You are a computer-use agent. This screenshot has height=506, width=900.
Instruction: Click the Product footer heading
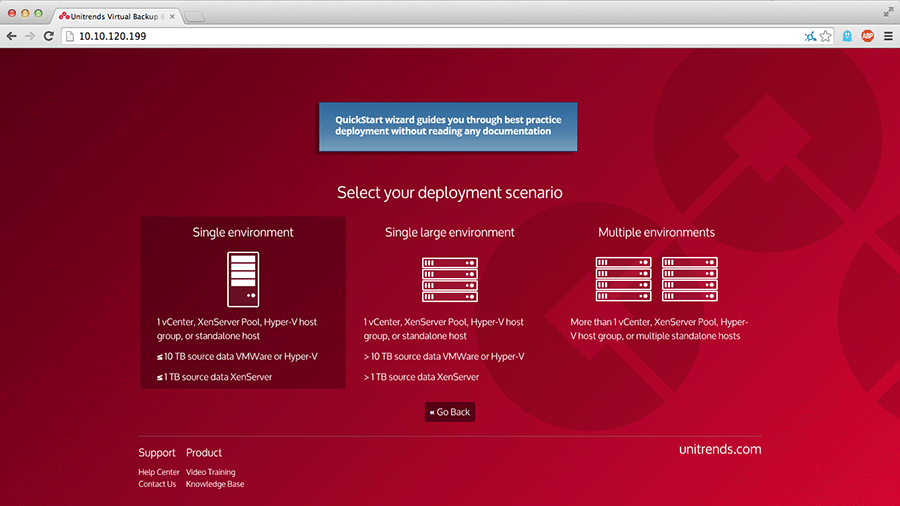coord(204,453)
